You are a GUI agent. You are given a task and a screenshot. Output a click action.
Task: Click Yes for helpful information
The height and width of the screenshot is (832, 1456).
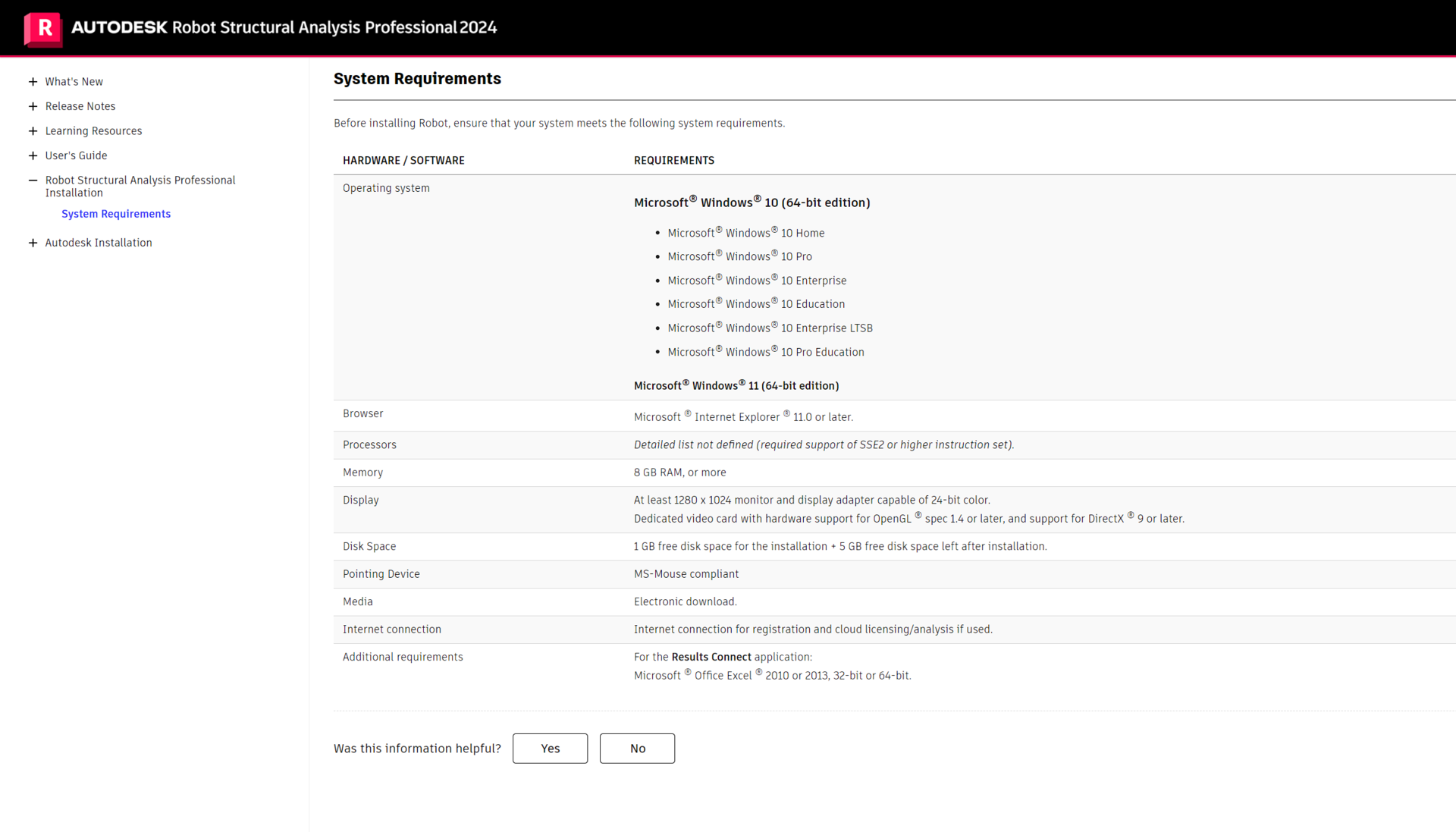(x=550, y=749)
